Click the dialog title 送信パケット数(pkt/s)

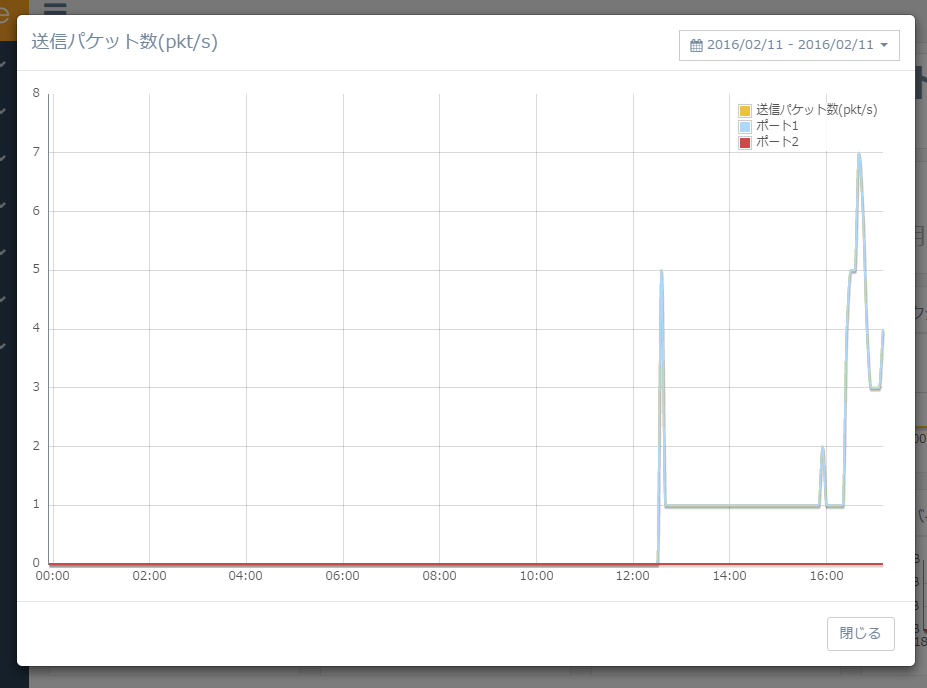tap(124, 42)
